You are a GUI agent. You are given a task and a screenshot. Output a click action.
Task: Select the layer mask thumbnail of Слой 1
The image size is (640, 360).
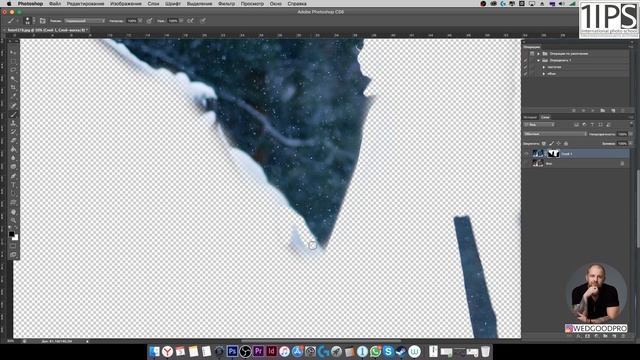[553, 154]
